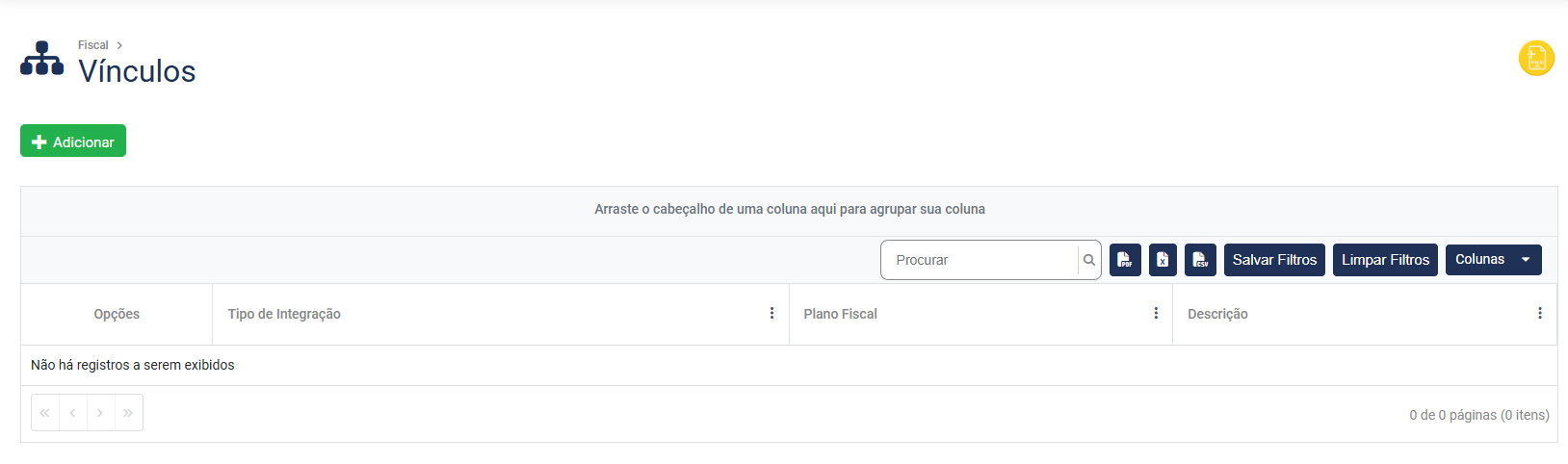
Task: Open Tipo de Integração column menu
Action: pos(771,314)
